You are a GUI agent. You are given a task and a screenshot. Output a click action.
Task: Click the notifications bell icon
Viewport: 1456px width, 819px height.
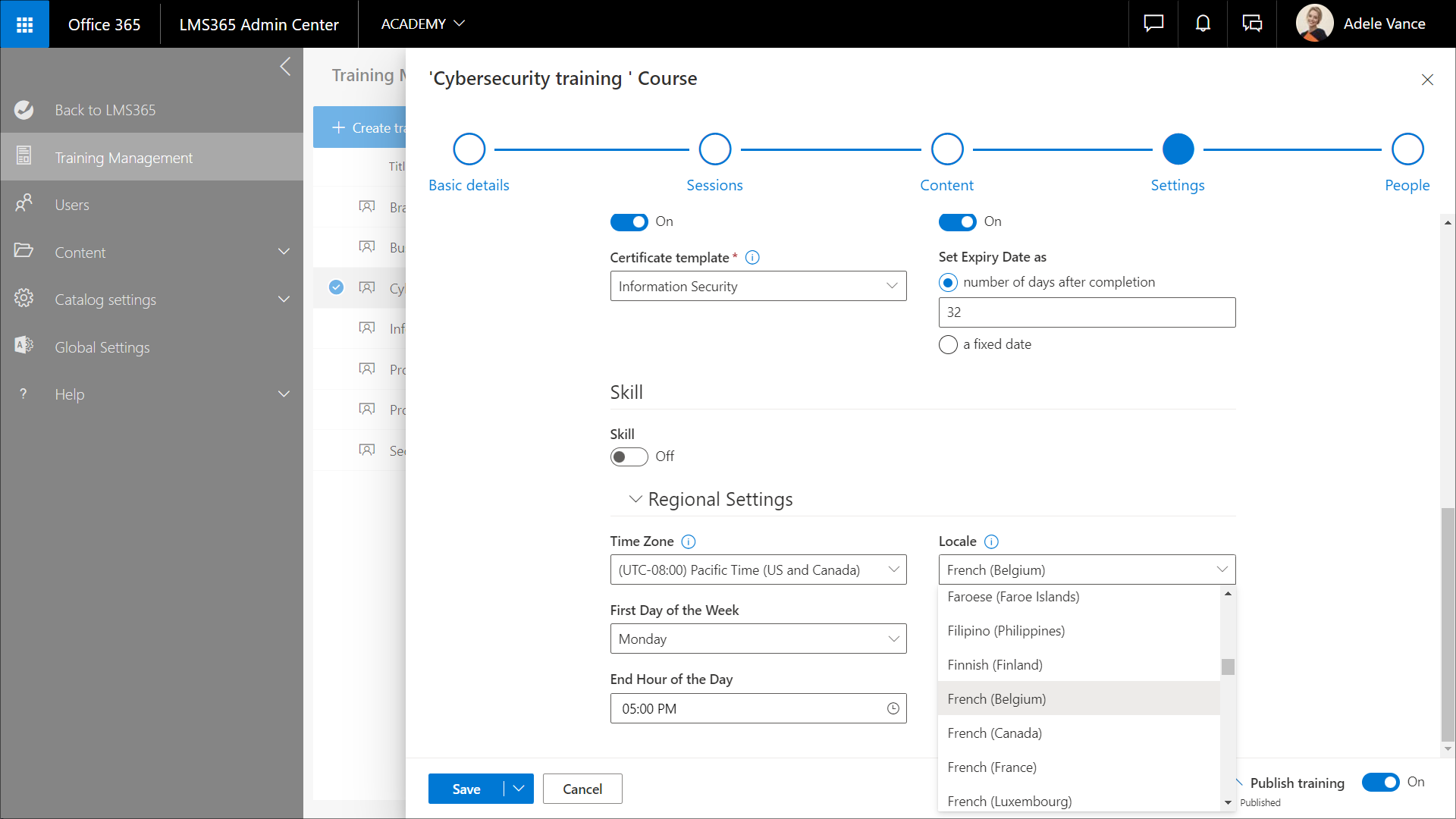click(1203, 24)
